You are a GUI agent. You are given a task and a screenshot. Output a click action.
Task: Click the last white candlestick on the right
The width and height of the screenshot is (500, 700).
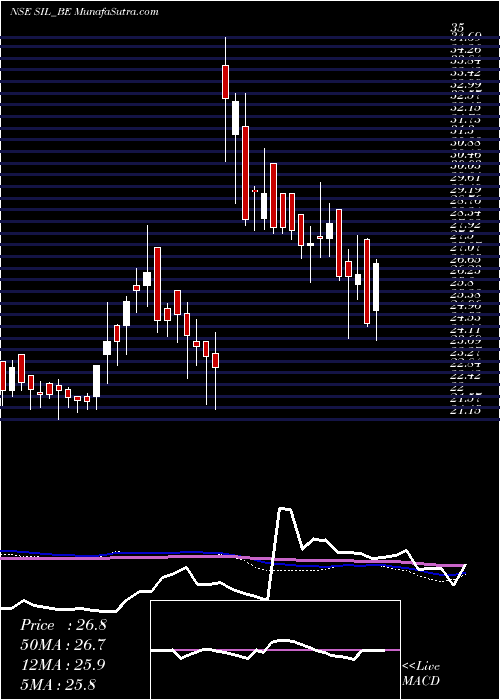[x=376, y=287]
